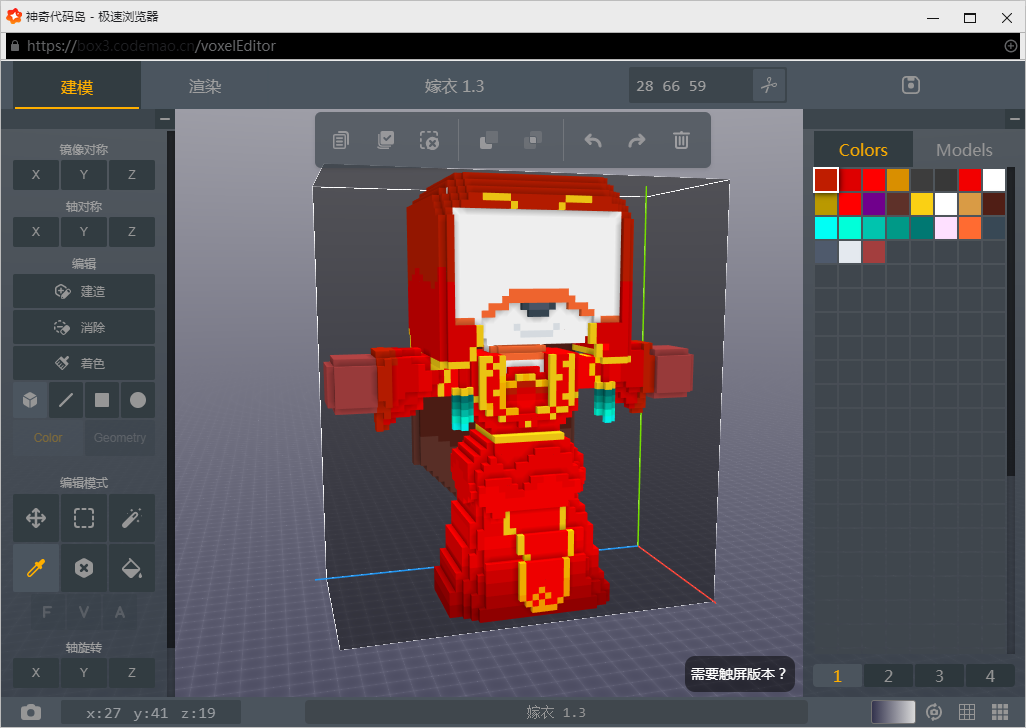The image size is (1026, 728).
Task: Toggle mirror symmetry X
Action: (36, 175)
